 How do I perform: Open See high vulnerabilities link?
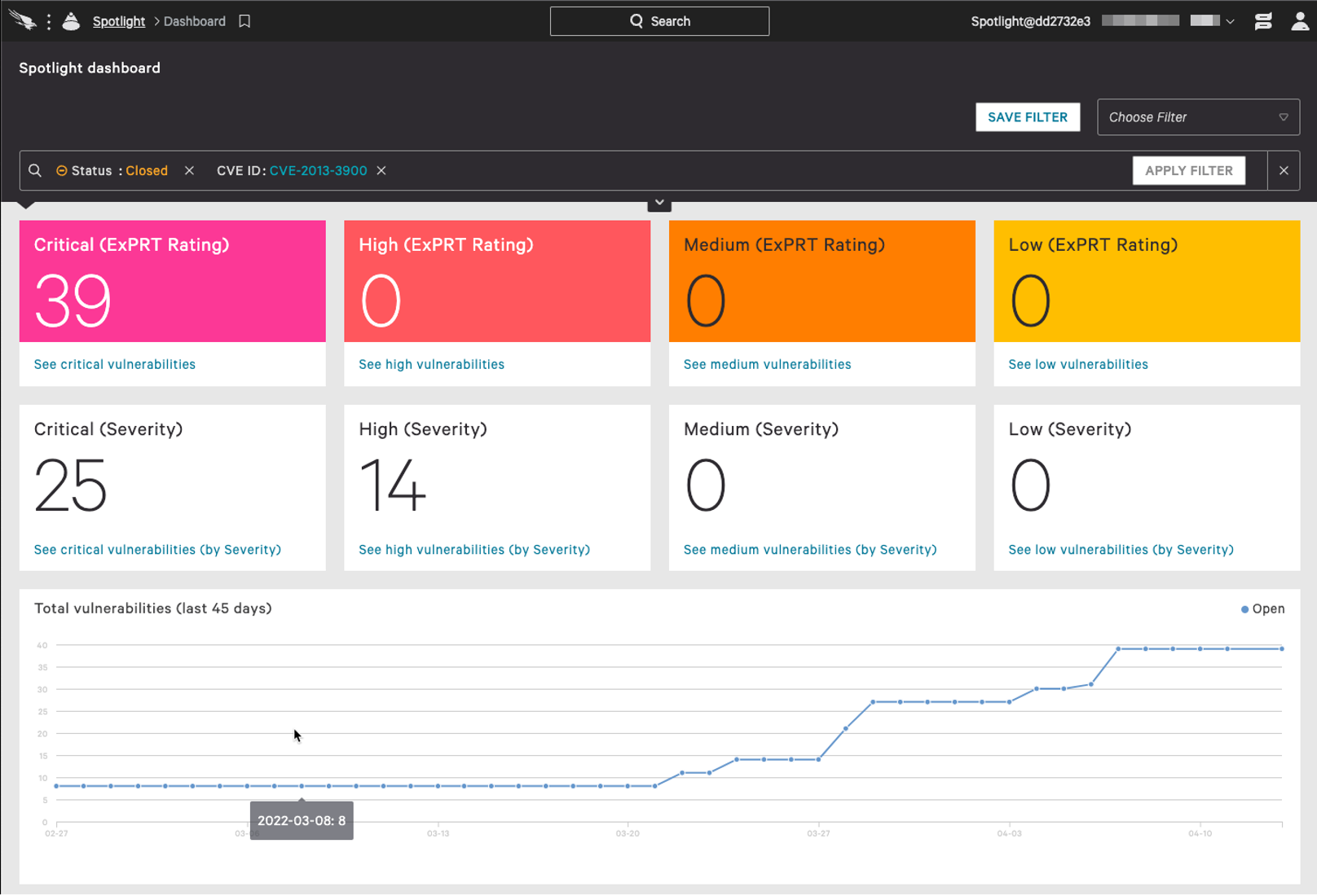coord(431,364)
